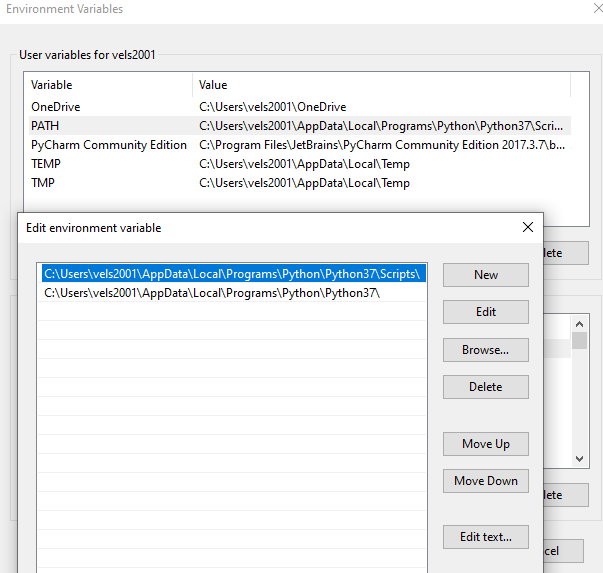Select the OneDrive user variable row
The height and width of the screenshot is (573, 603).
(x=56, y=107)
